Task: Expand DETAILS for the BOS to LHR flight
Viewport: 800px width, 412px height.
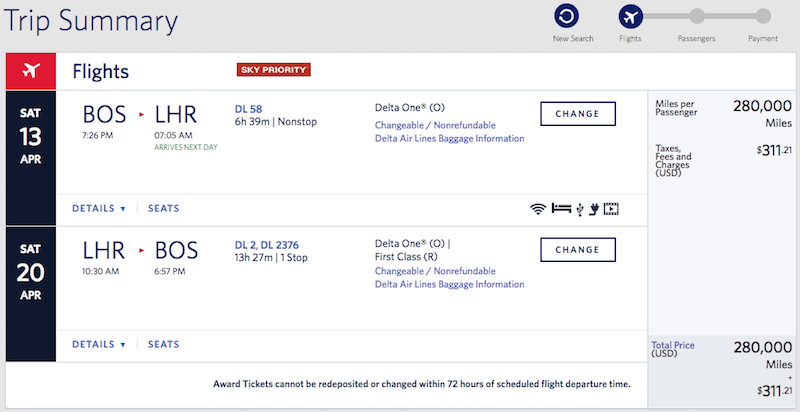Action: 98,209
